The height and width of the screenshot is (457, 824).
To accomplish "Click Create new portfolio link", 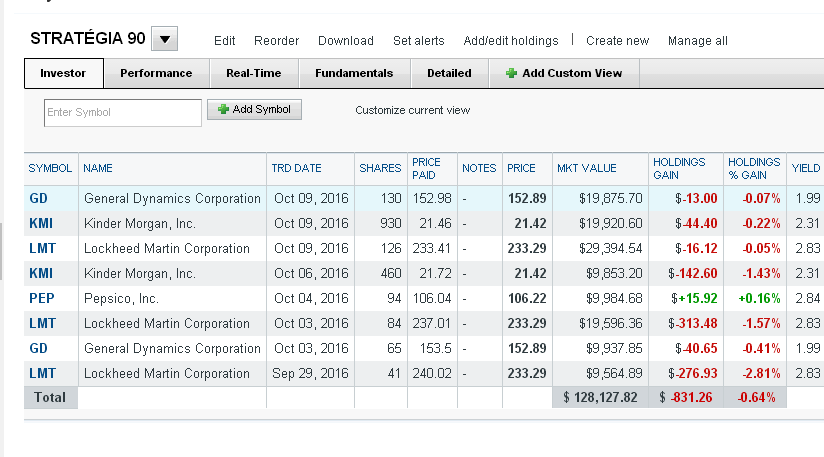I will pos(617,41).
